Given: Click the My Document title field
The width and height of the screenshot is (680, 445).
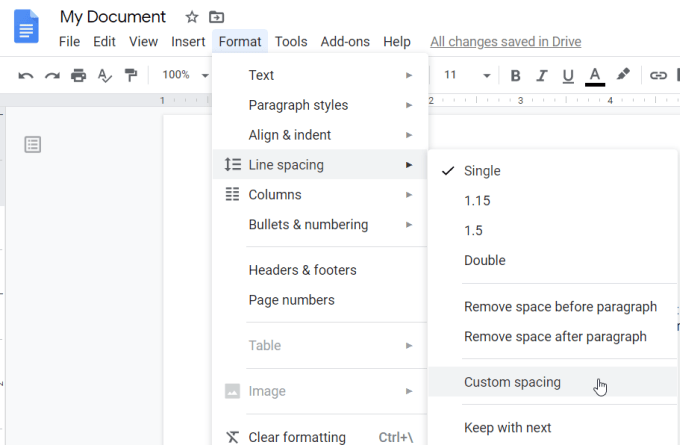Looking at the screenshot, I should pos(113,17).
